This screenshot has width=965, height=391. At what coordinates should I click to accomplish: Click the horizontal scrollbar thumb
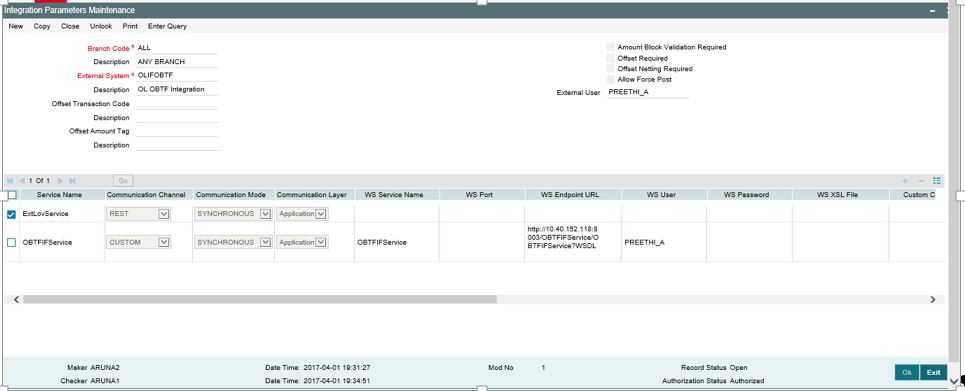pyautogui.click(x=260, y=299)
